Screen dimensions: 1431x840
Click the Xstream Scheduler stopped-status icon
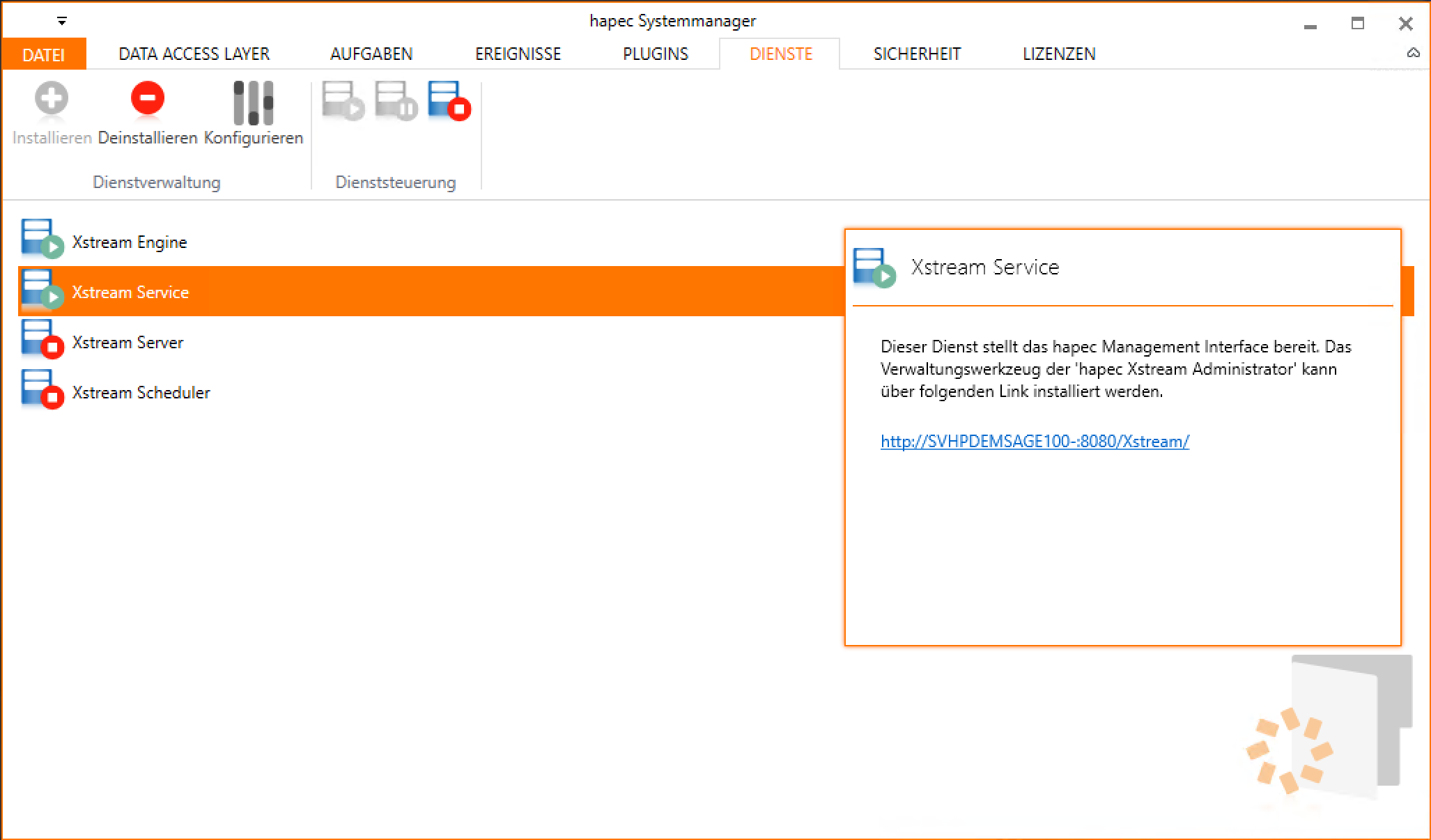click(x=41, y=389)
